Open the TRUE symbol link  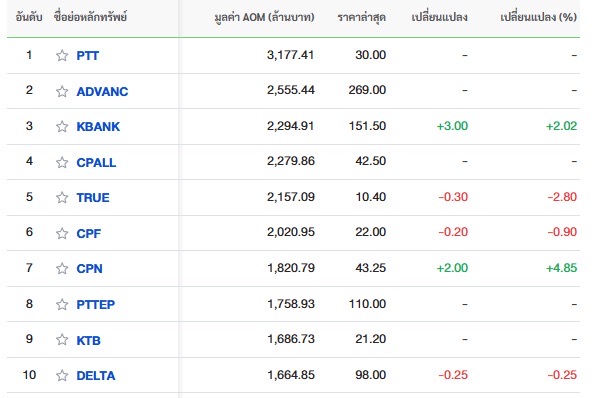point(93,197)
